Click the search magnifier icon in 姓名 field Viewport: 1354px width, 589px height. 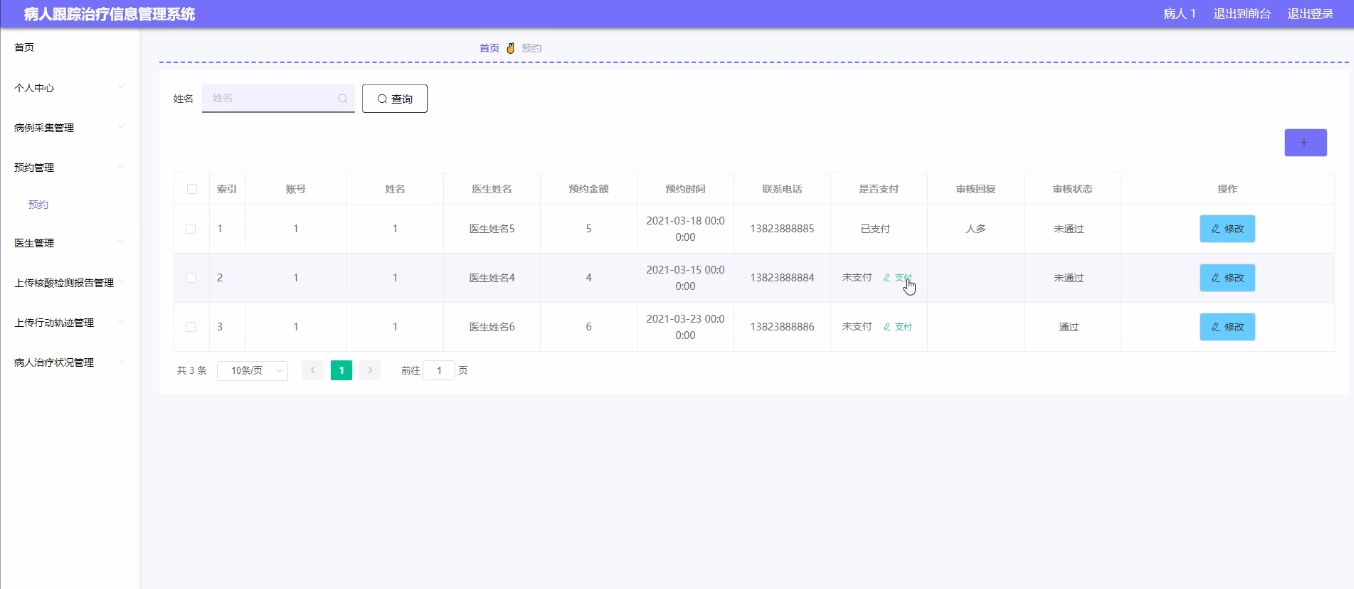(343, 98)
